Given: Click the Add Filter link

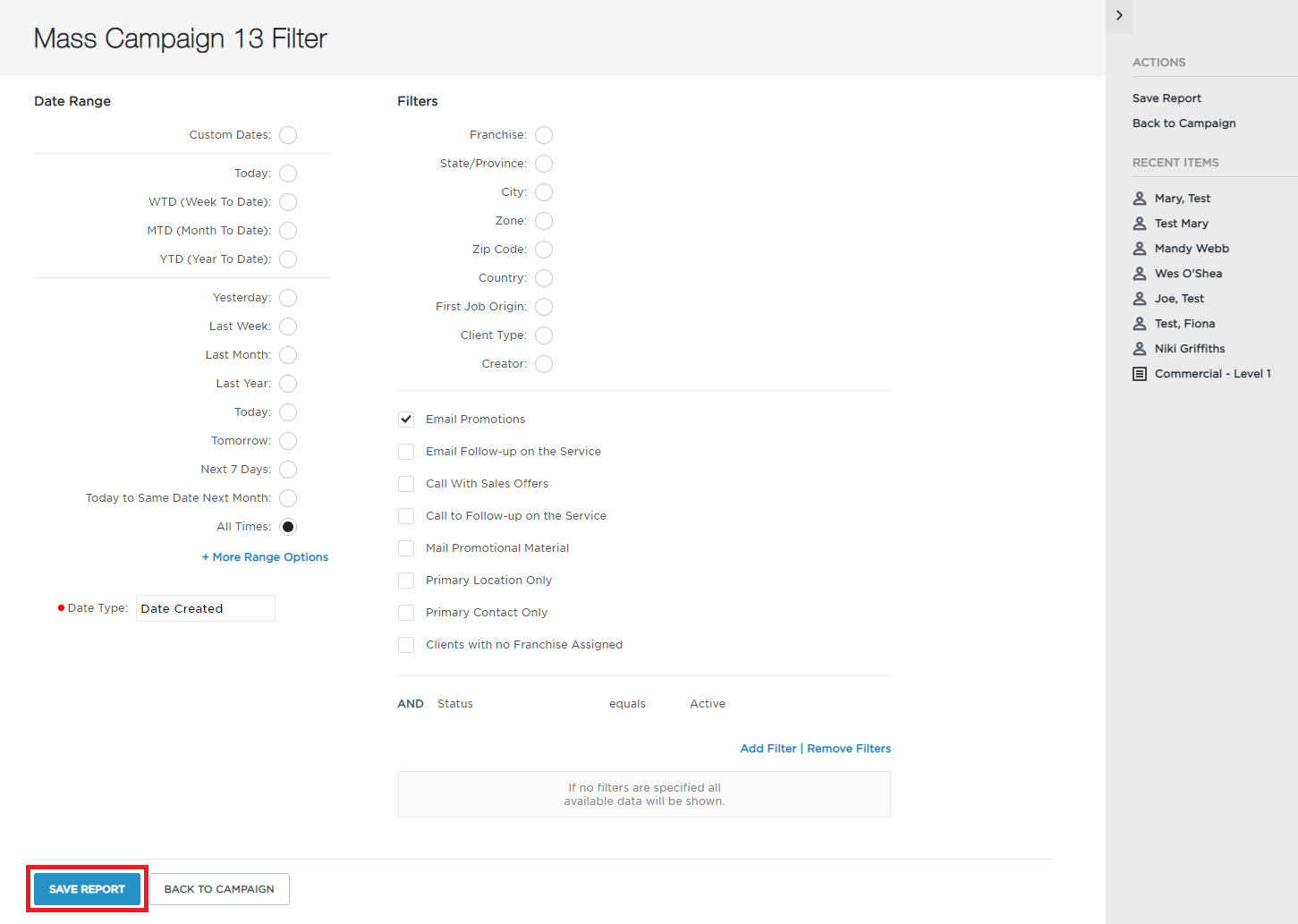Looking at the screenshot, I should pos(768,749).
